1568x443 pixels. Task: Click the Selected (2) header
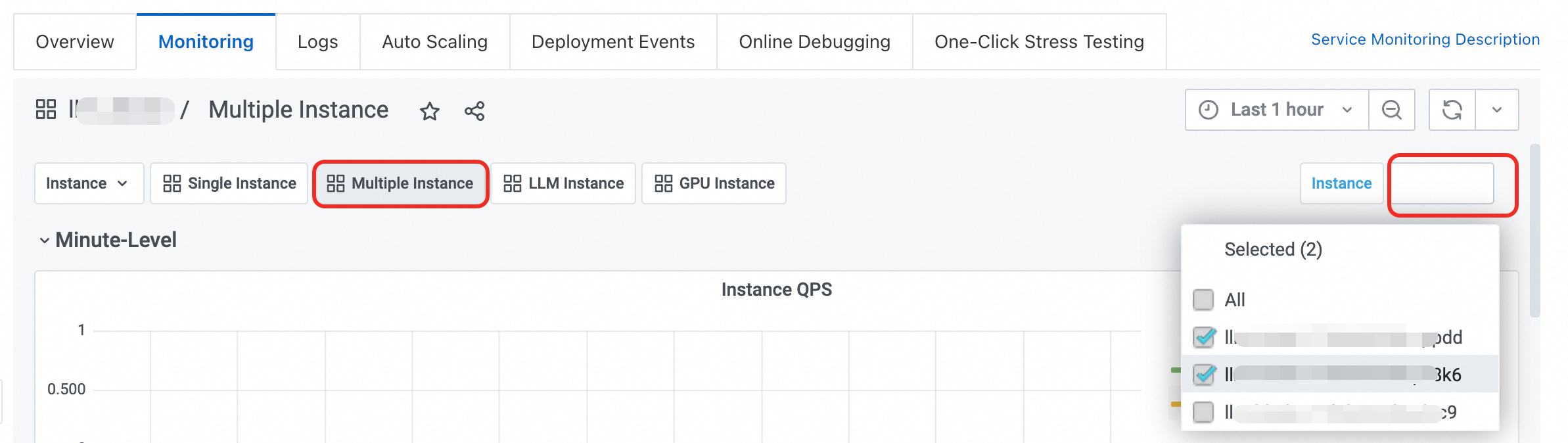pos(1273,249)
